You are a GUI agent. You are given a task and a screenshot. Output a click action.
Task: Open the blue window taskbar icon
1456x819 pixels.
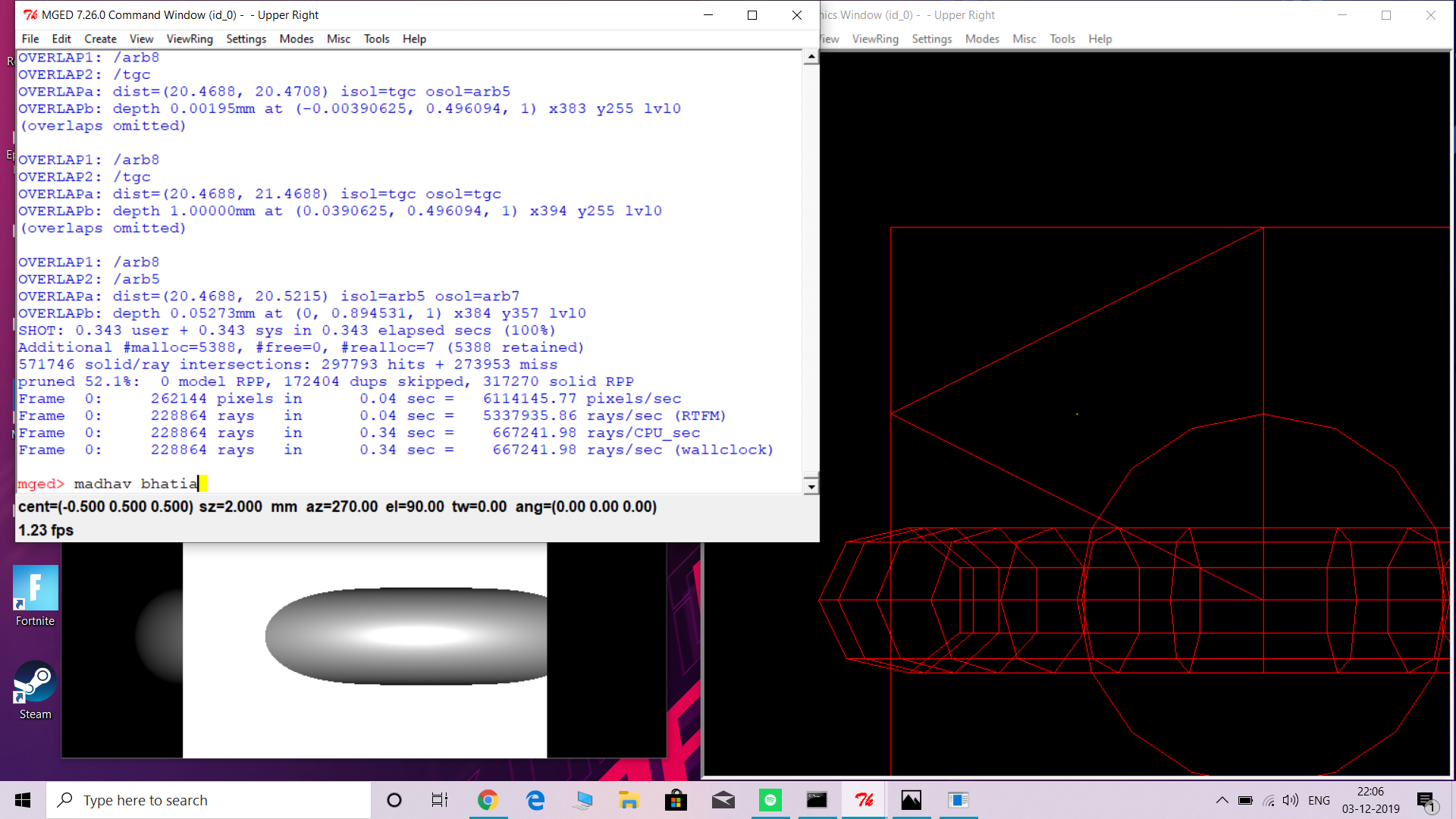pyautogui.click(x=958, y=800)
